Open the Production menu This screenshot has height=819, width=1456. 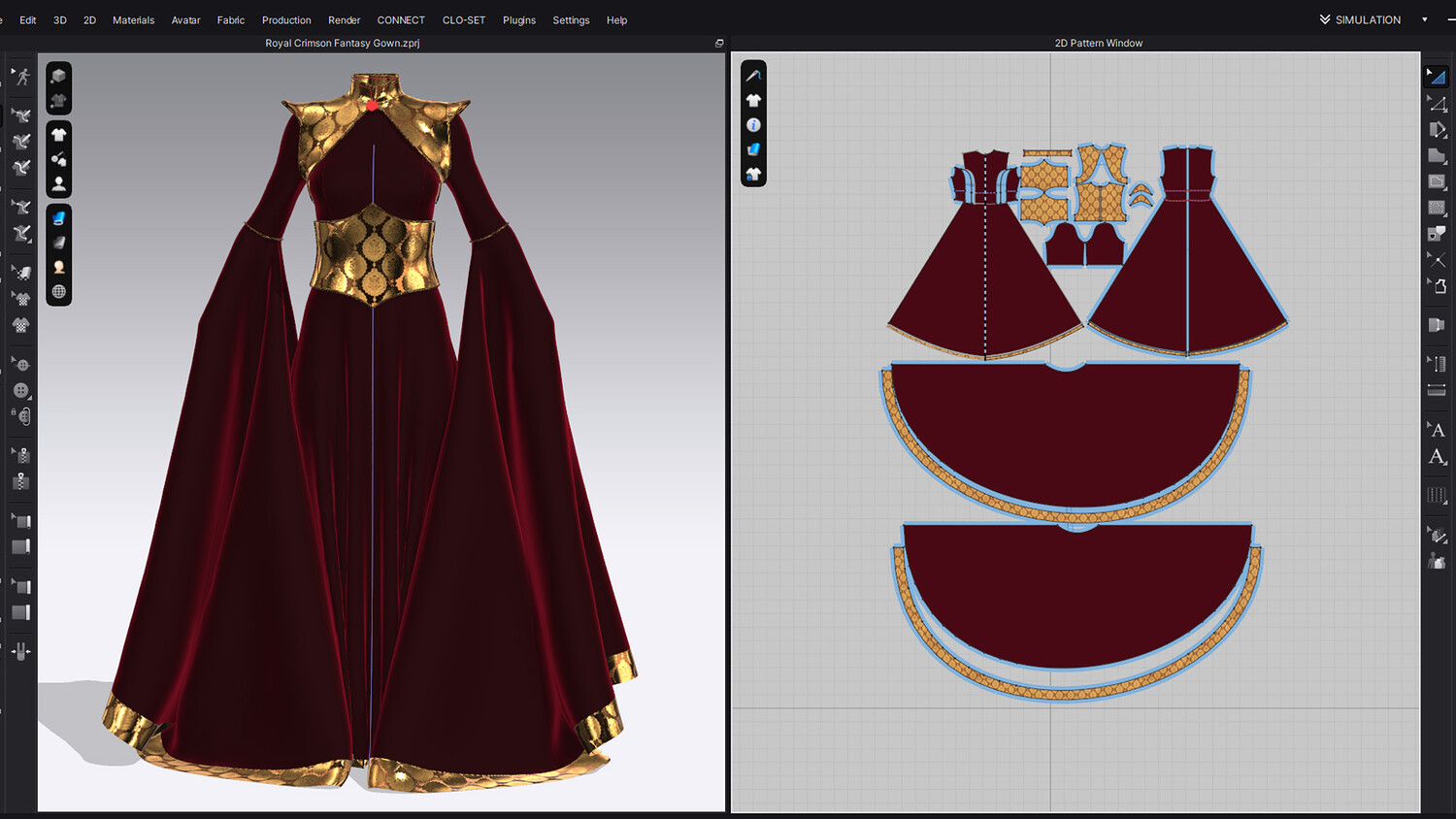pos(286,19)
